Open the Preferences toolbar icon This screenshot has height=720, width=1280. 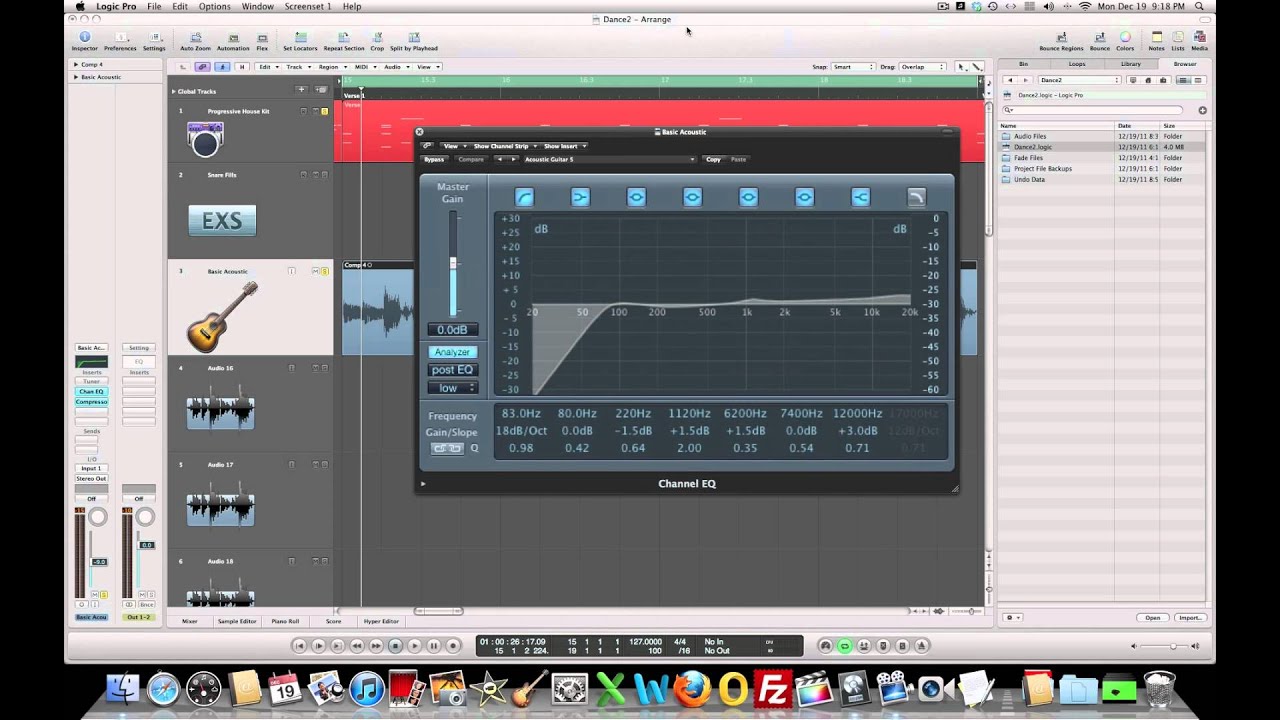pos(120,40)
